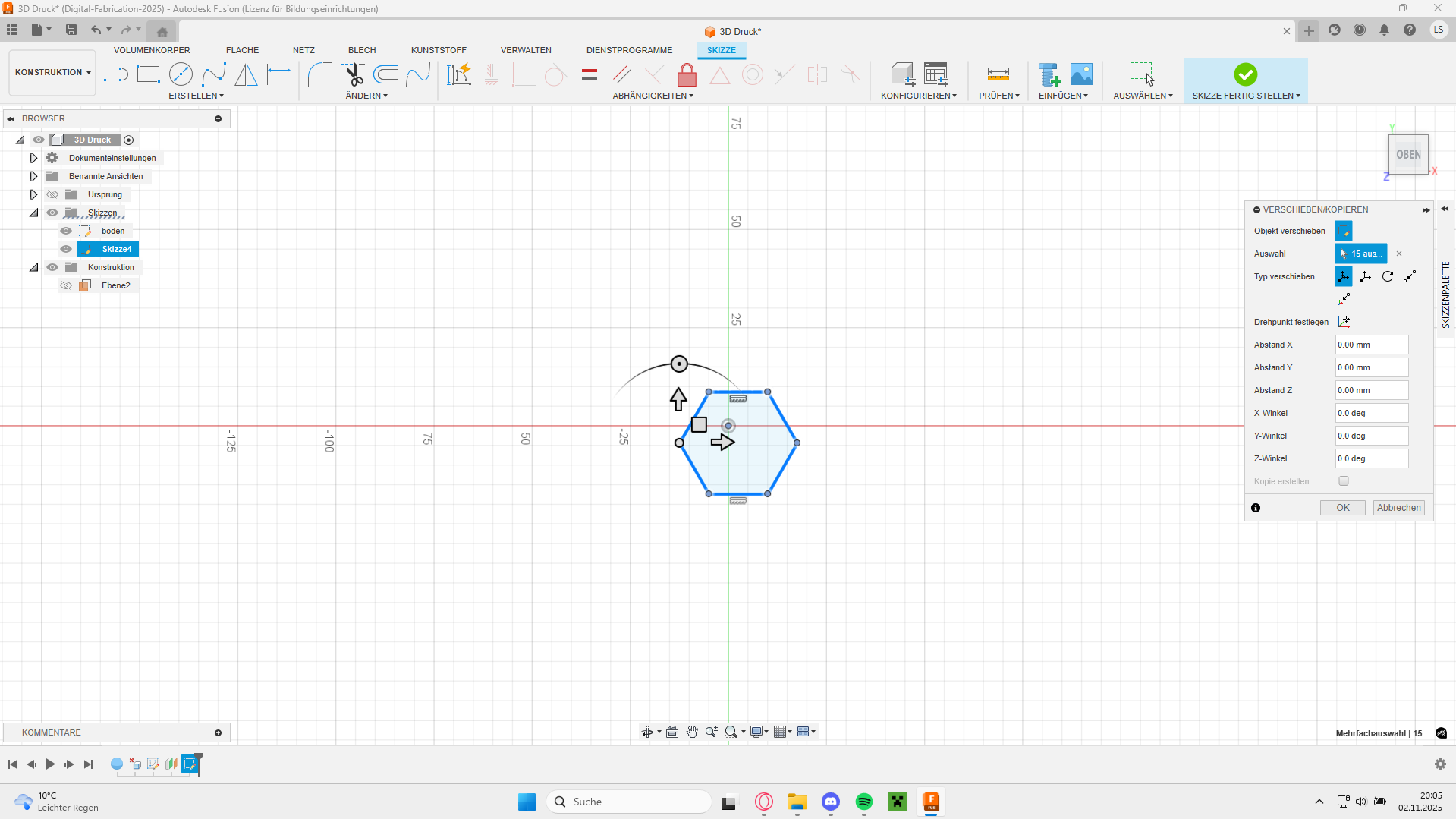
Task: Open the KONSTRUKTION workspace dropdown
Action: click(x=52, y=73)
